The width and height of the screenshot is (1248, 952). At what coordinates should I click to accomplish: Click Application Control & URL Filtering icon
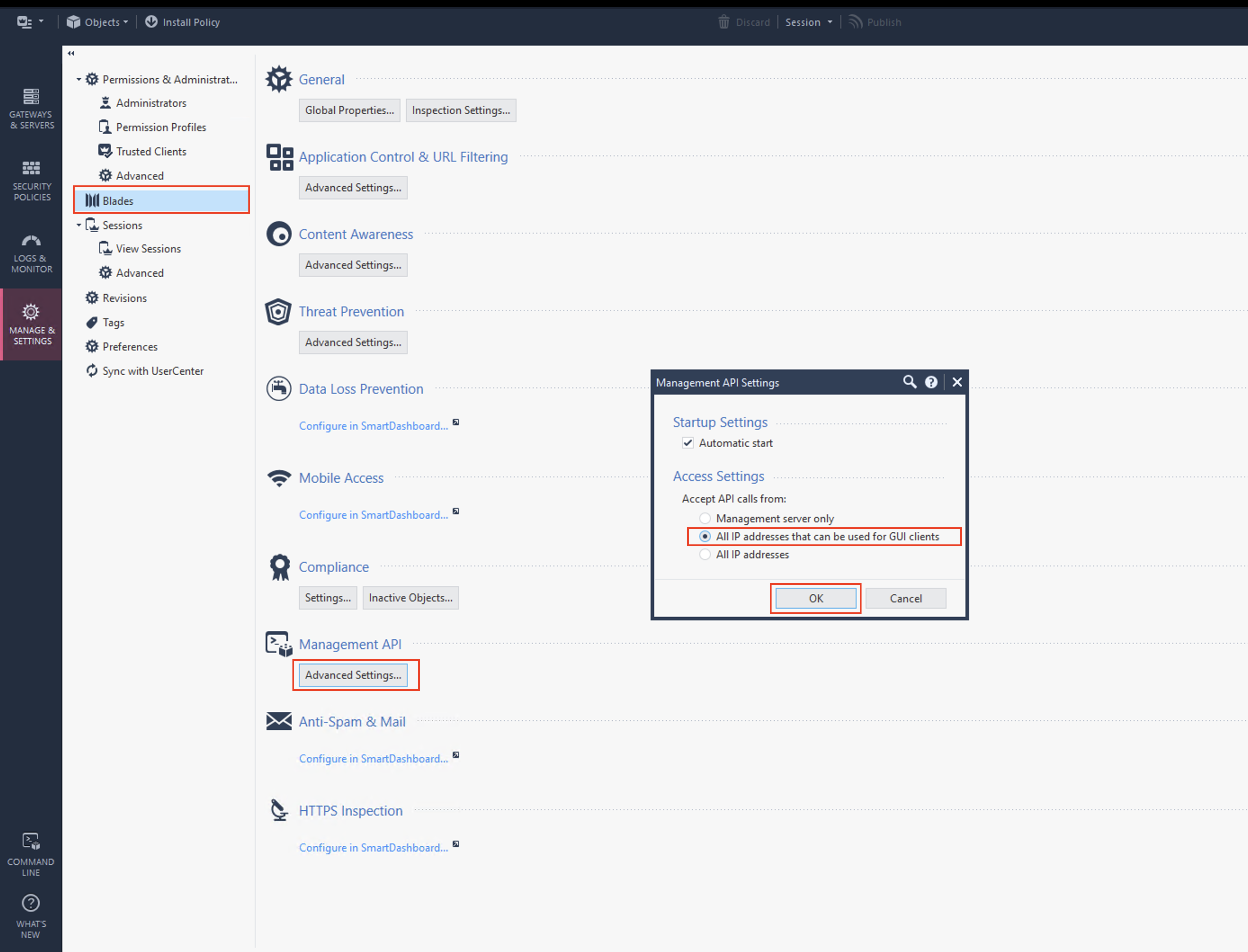point(280,157)
